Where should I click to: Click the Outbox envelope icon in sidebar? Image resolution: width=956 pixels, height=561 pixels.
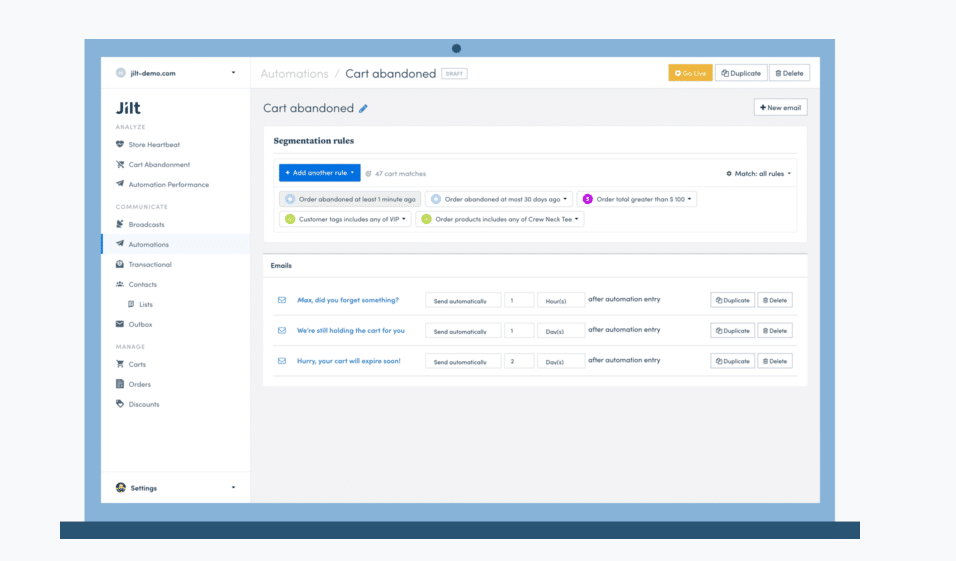point(120,325)
